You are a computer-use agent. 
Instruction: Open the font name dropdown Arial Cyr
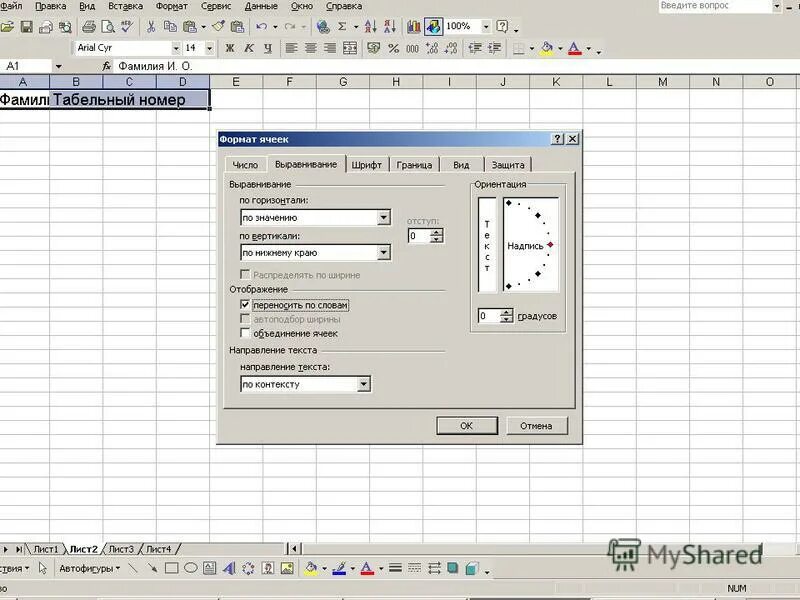click(176, 48)
